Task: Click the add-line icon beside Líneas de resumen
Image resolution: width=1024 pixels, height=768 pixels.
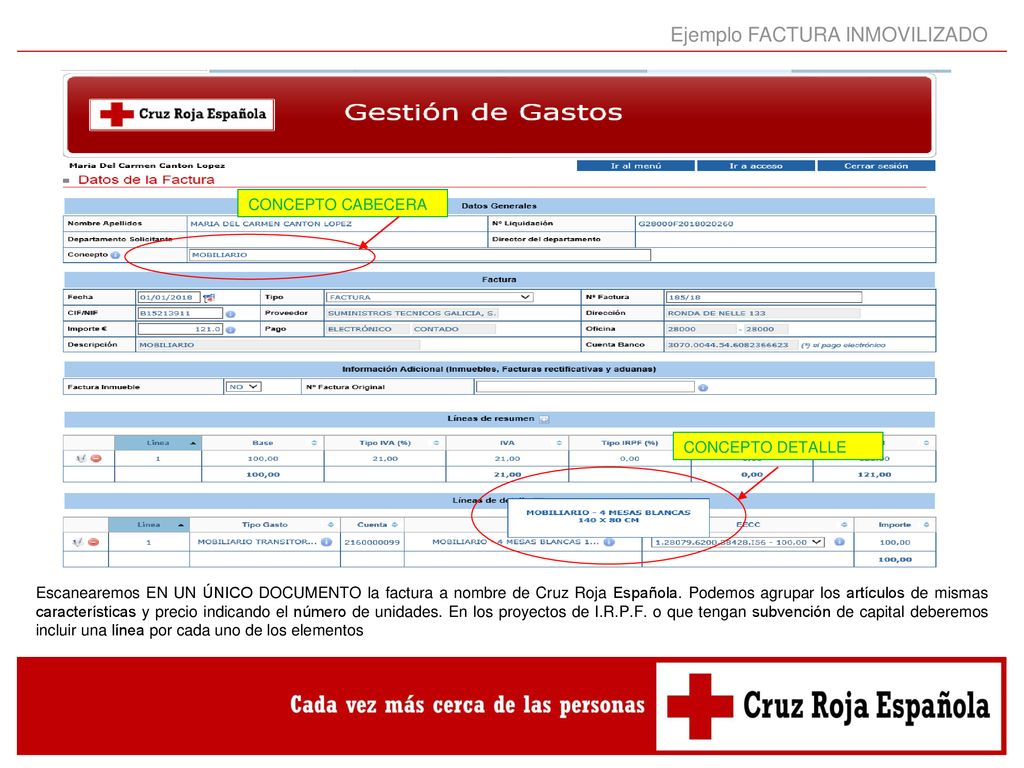Action: coord(544,419)
